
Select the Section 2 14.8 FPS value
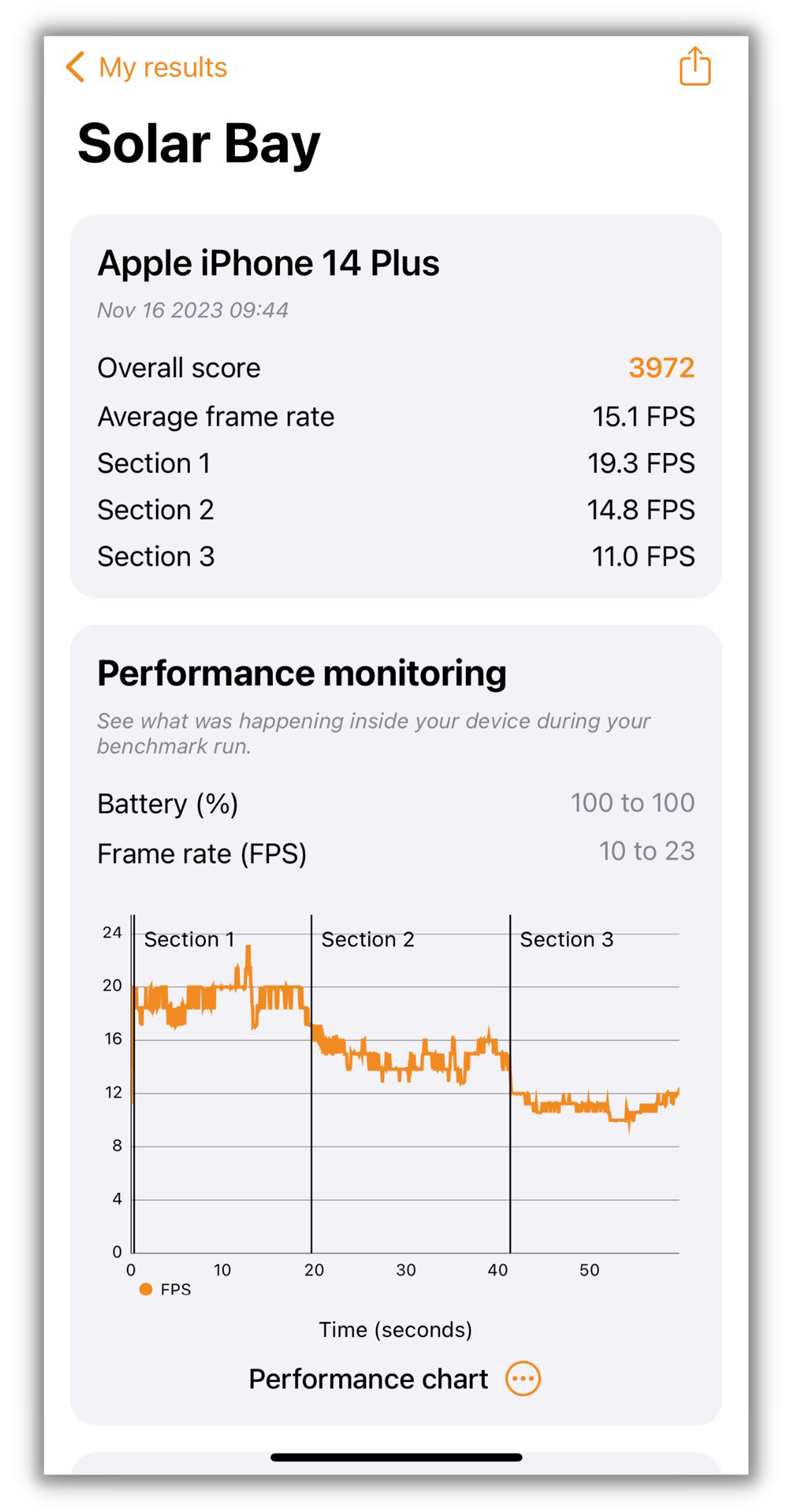pos(640,510)
